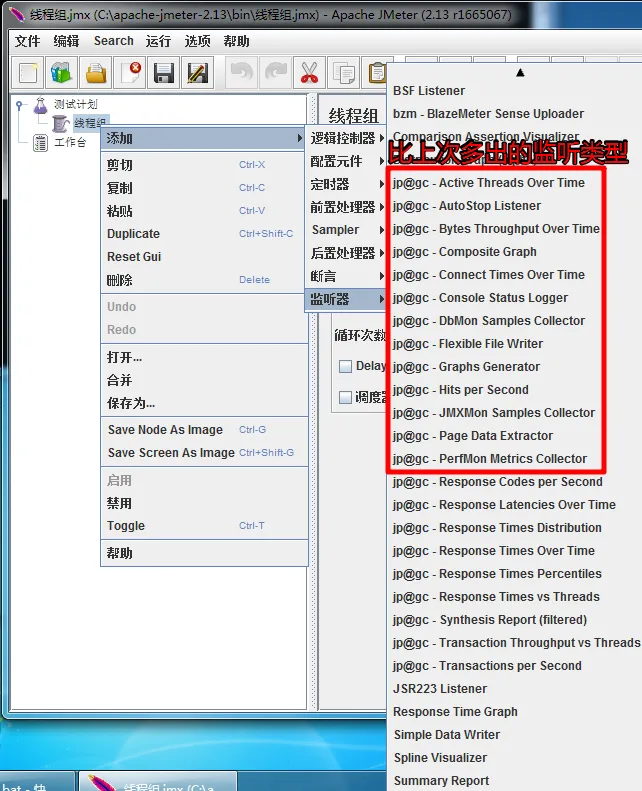Click the Close test plan icon
Viewport: 642px width, 791px height.
coord(130,73)
